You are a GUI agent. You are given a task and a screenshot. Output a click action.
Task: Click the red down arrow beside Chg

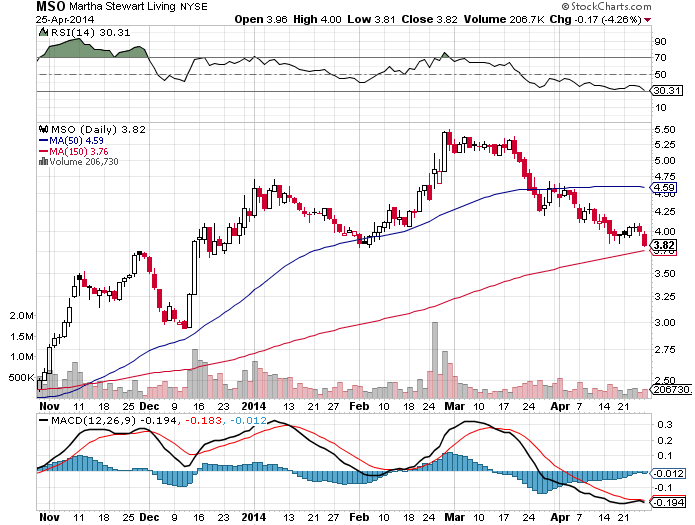point(648,20)
